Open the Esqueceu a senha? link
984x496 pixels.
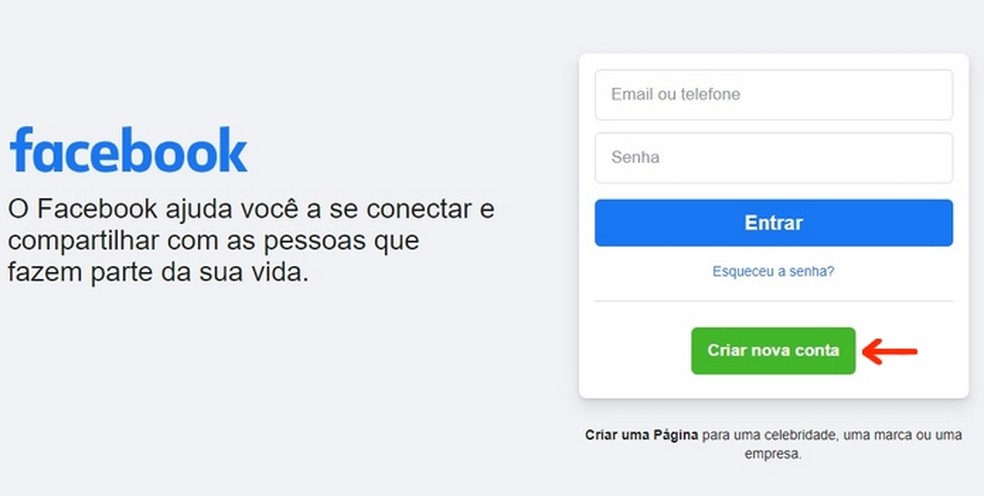(x=773, y=271)
